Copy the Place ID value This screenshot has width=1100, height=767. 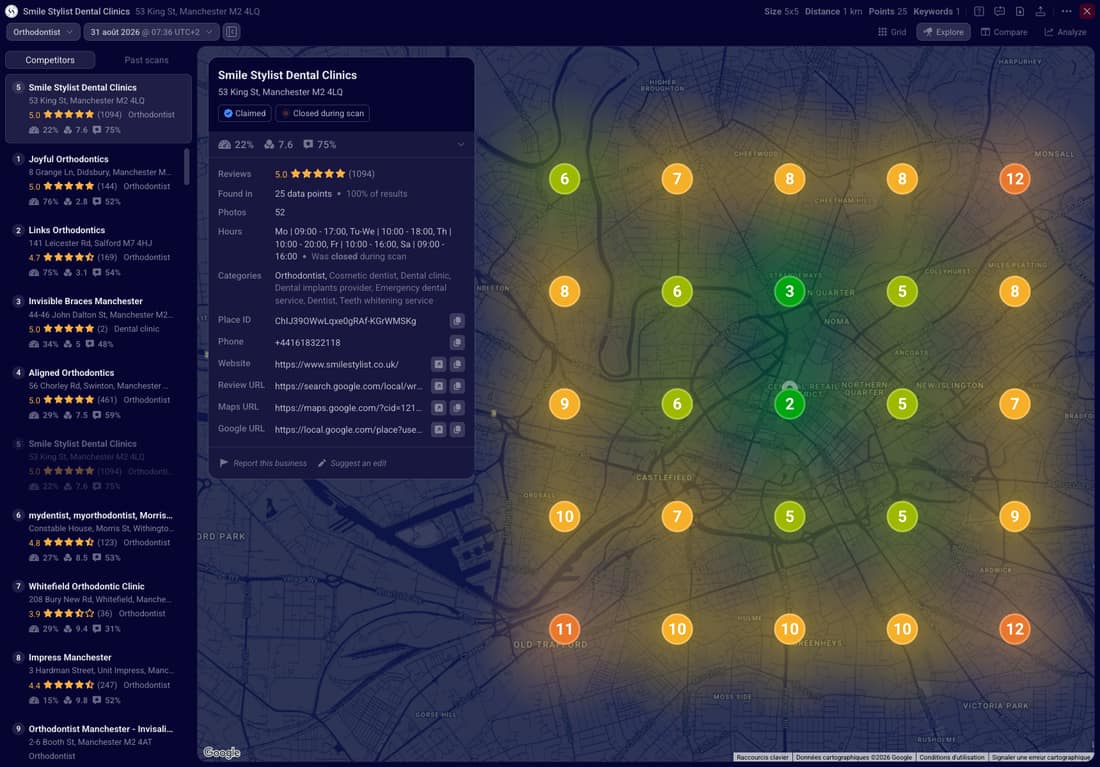pyautogui.click(x=457, y=321)
